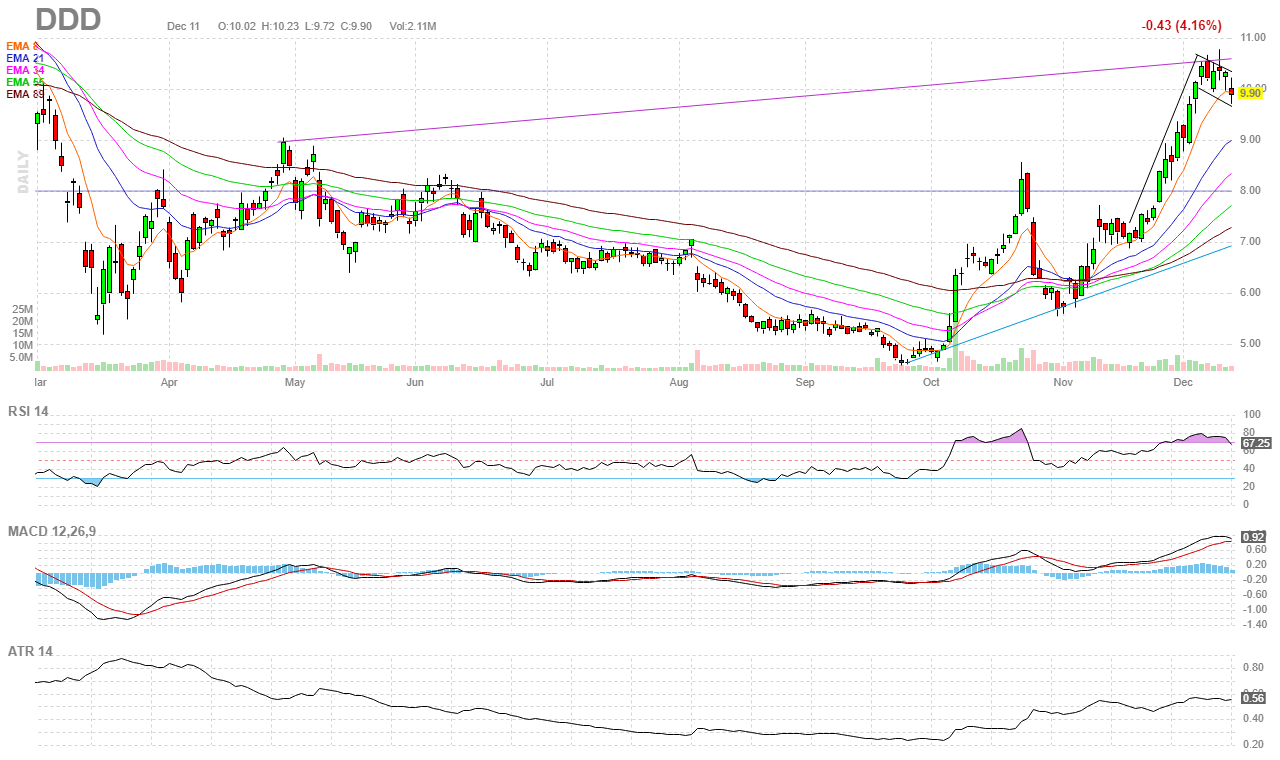The width and height of the screenshot is (1280, 760).
Task: Click the 7.00 price axis label
Action: pos(1251,241)
